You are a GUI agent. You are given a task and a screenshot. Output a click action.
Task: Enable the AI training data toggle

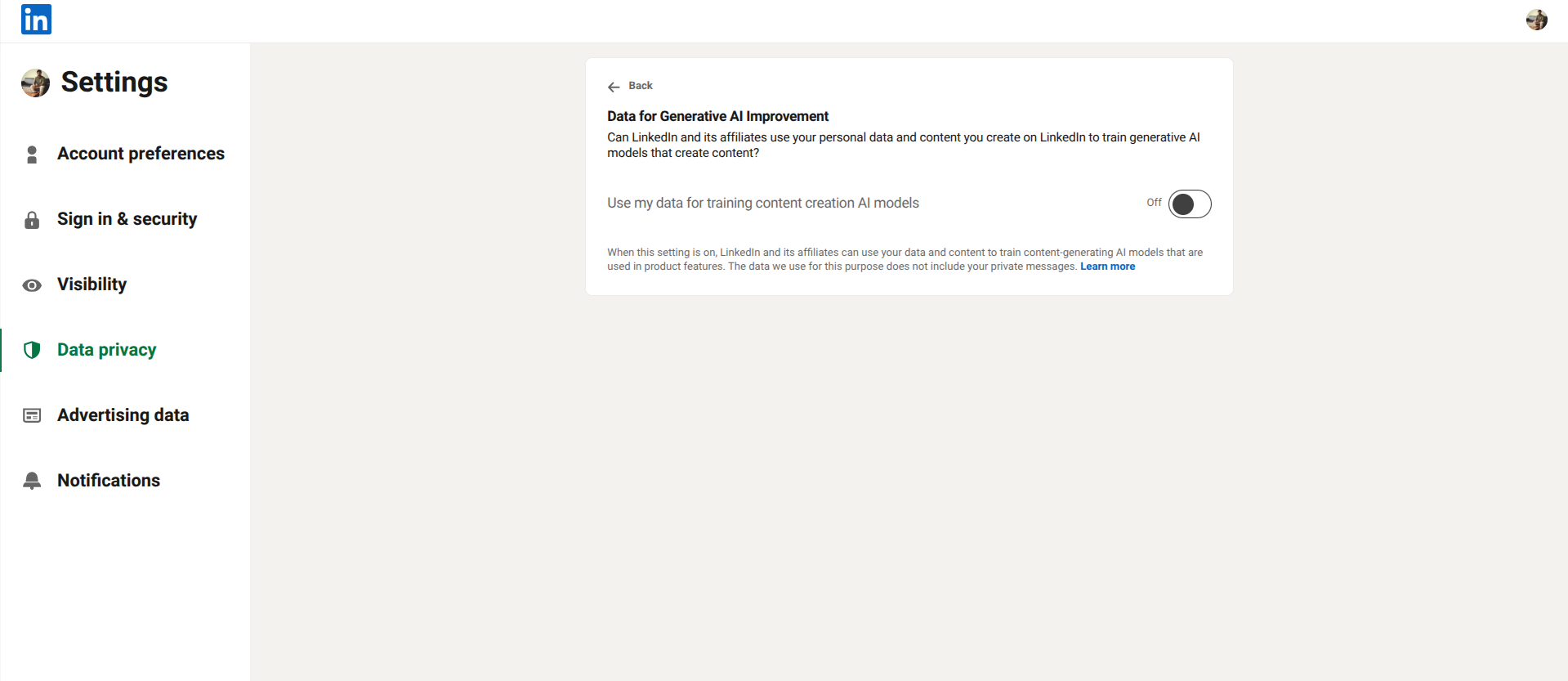(x=1189, y=204)
